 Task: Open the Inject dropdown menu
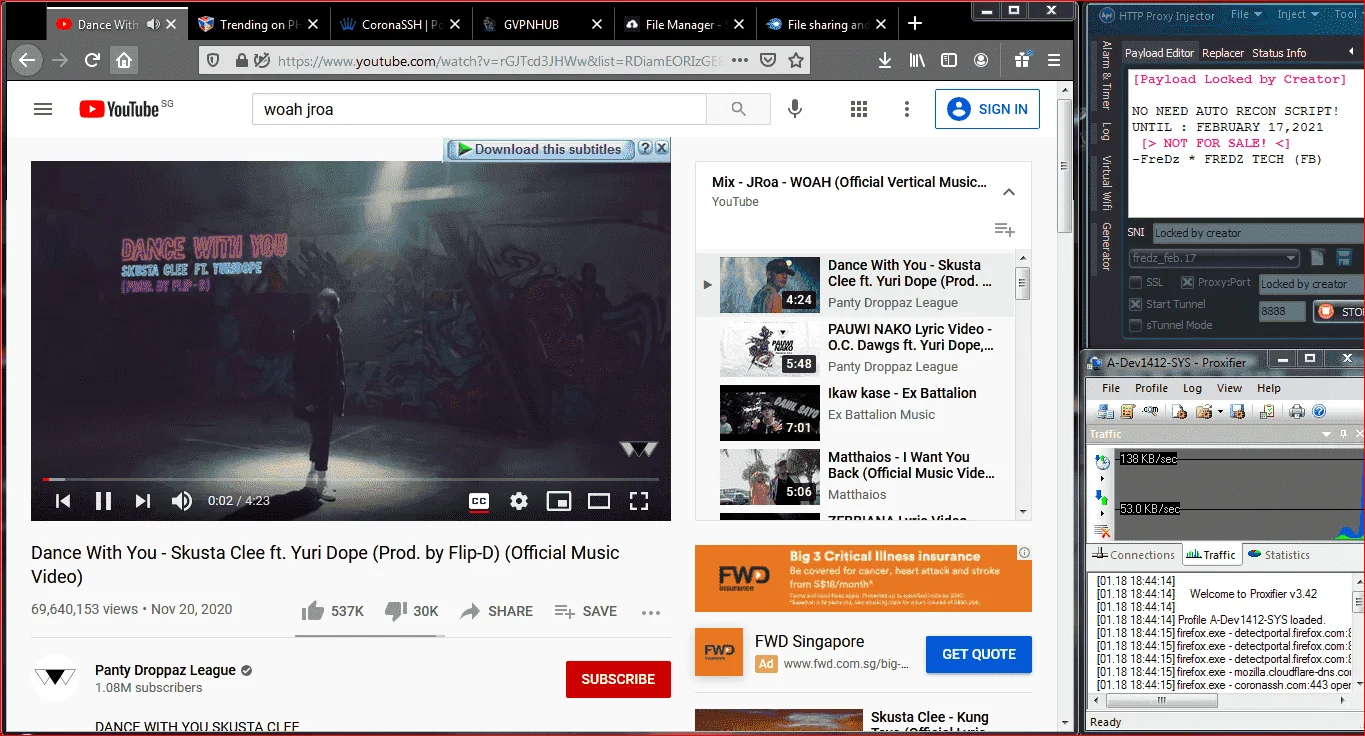(x=1298, y=14)
